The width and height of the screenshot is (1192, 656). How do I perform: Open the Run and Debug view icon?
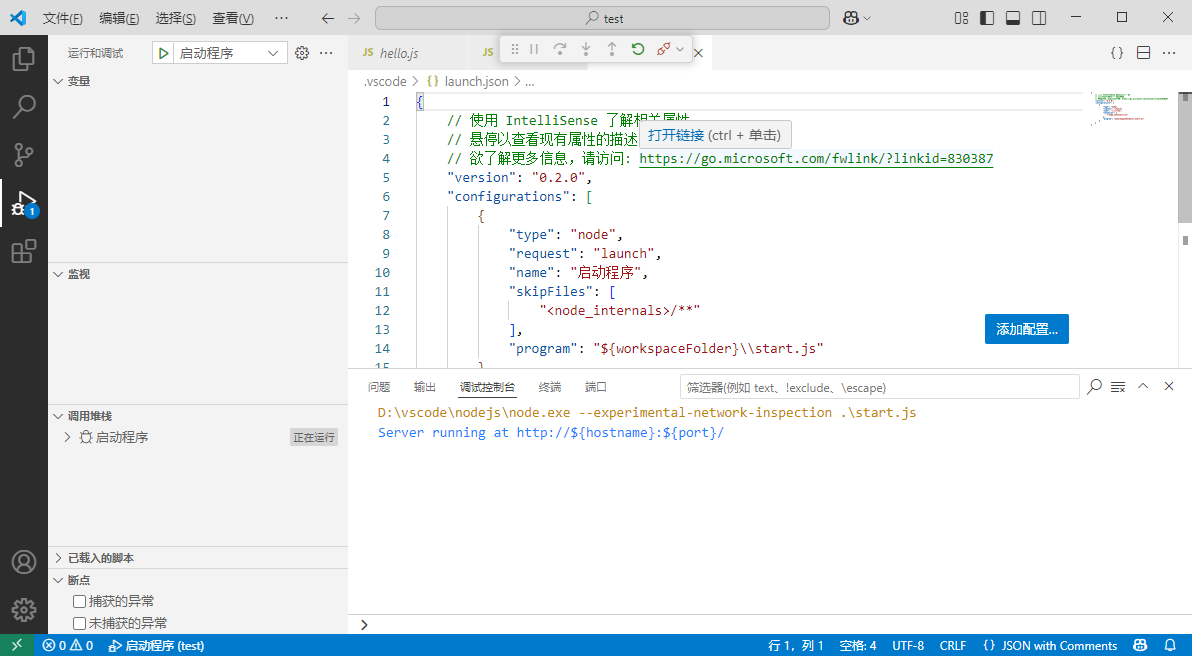24,203
